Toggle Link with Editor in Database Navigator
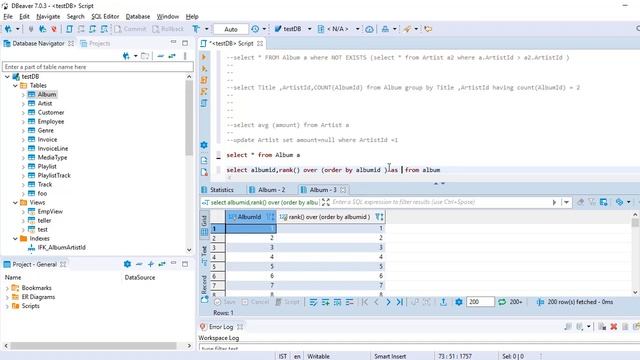The image size is (640, 360). 172,56
